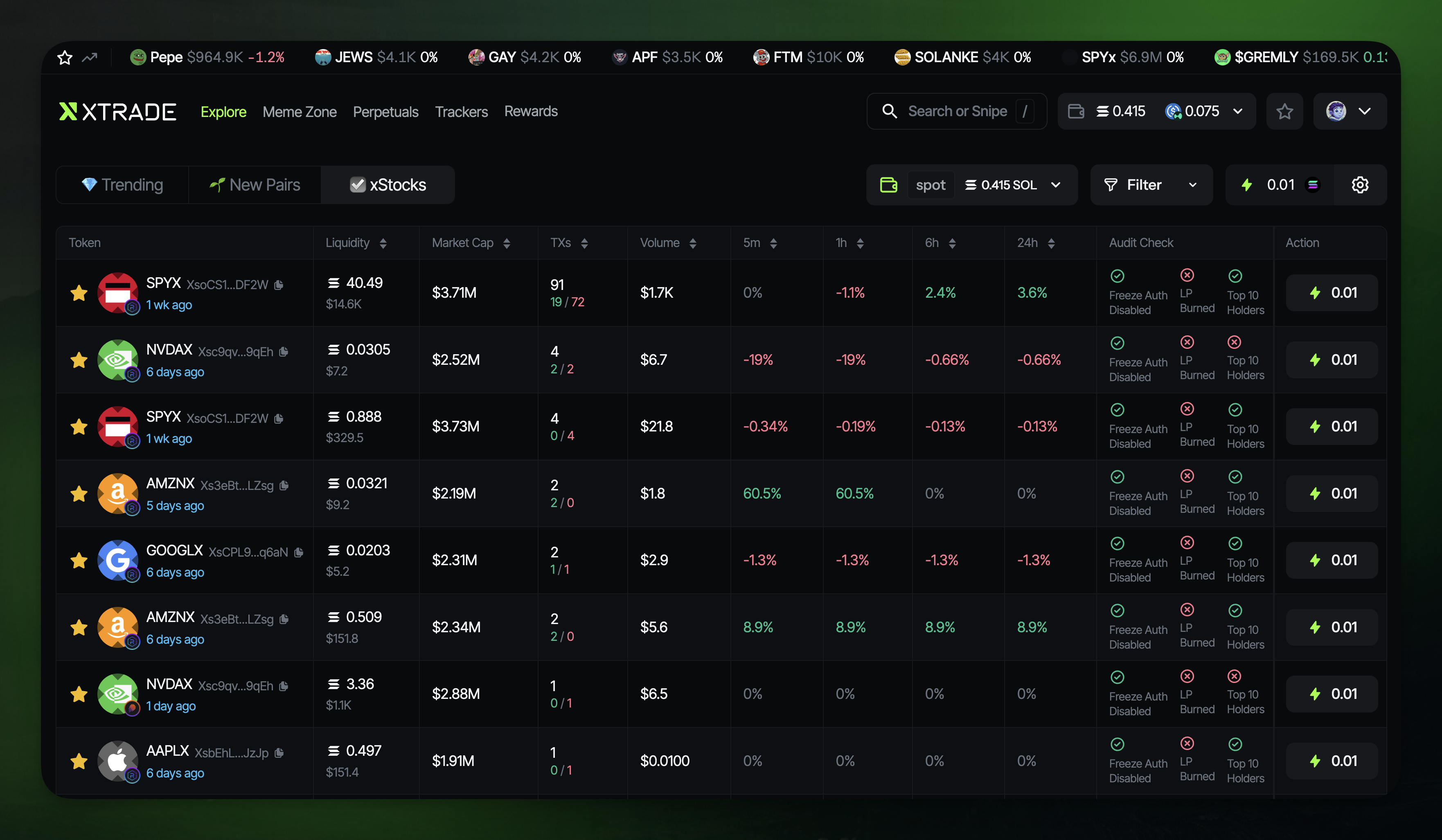Expand the Filter dropdown
The width and height of the screenshot is (1442, 840).
[1151, 185]
